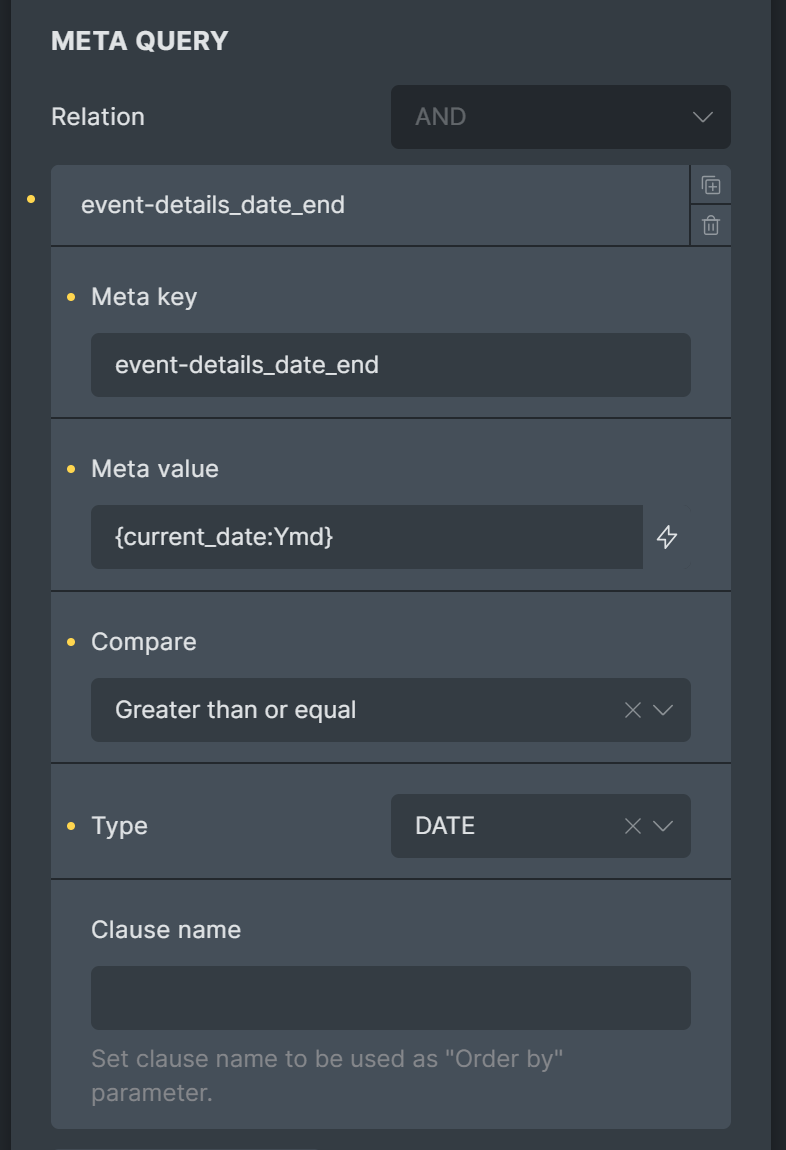
Task: Duplicate the event-details_date_end meta query item
Action: (710, 185)
